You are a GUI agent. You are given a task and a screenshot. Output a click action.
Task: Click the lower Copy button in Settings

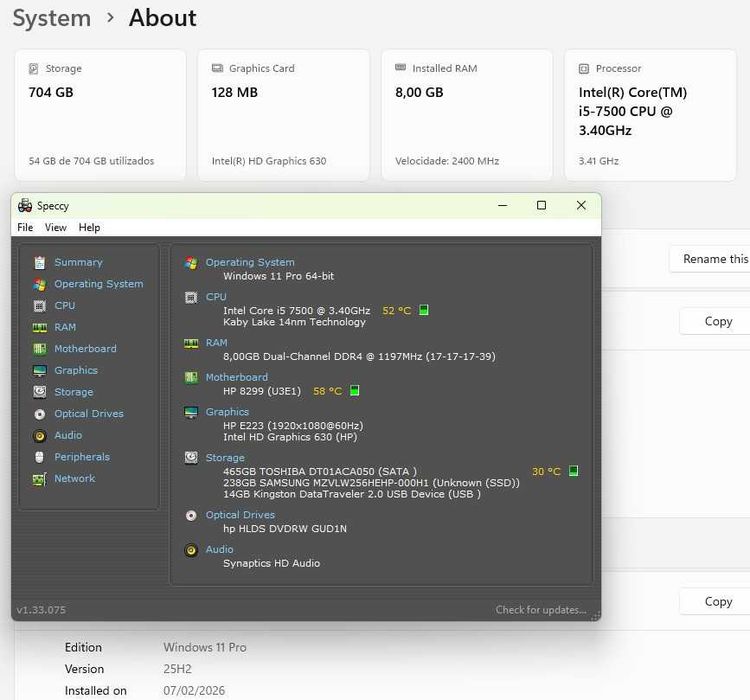click(x=715, y=601)
